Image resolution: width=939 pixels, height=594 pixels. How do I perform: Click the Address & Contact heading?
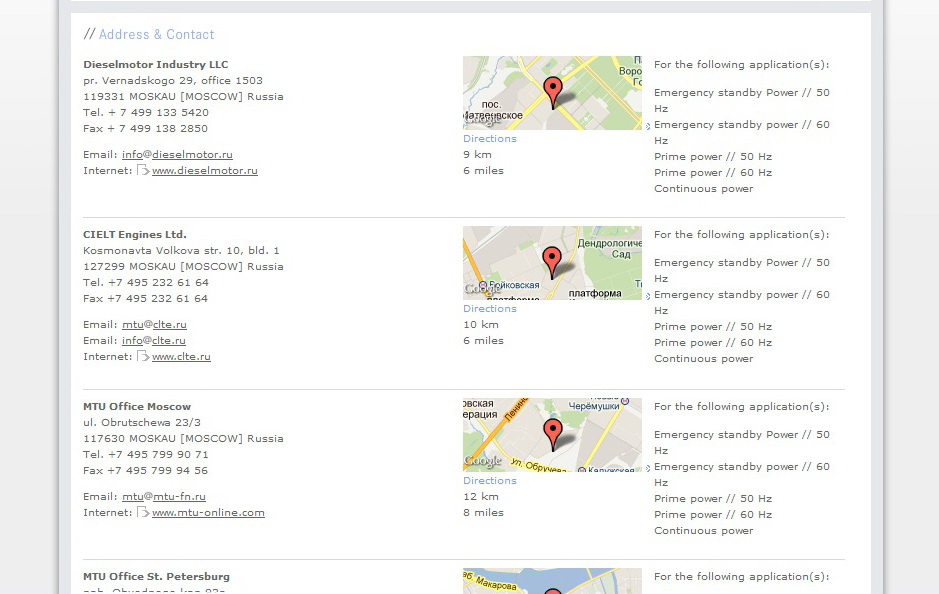156,35
